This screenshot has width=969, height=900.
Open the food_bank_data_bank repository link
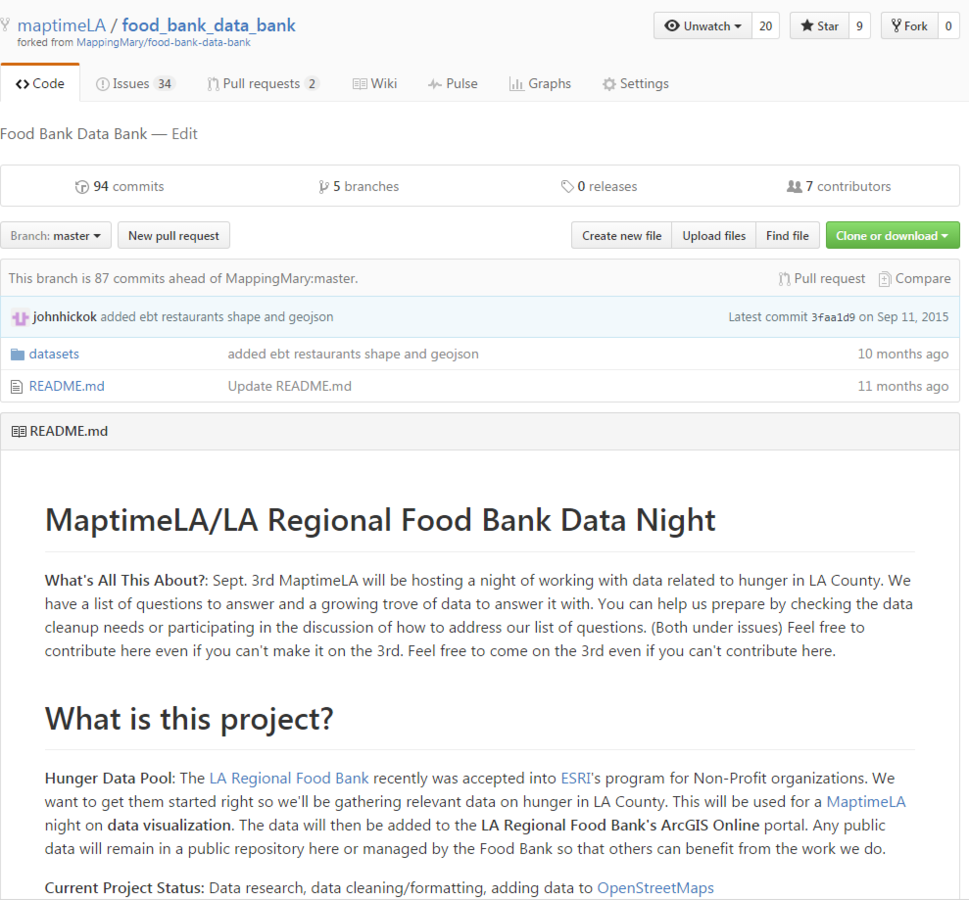[x=208, y=25]
